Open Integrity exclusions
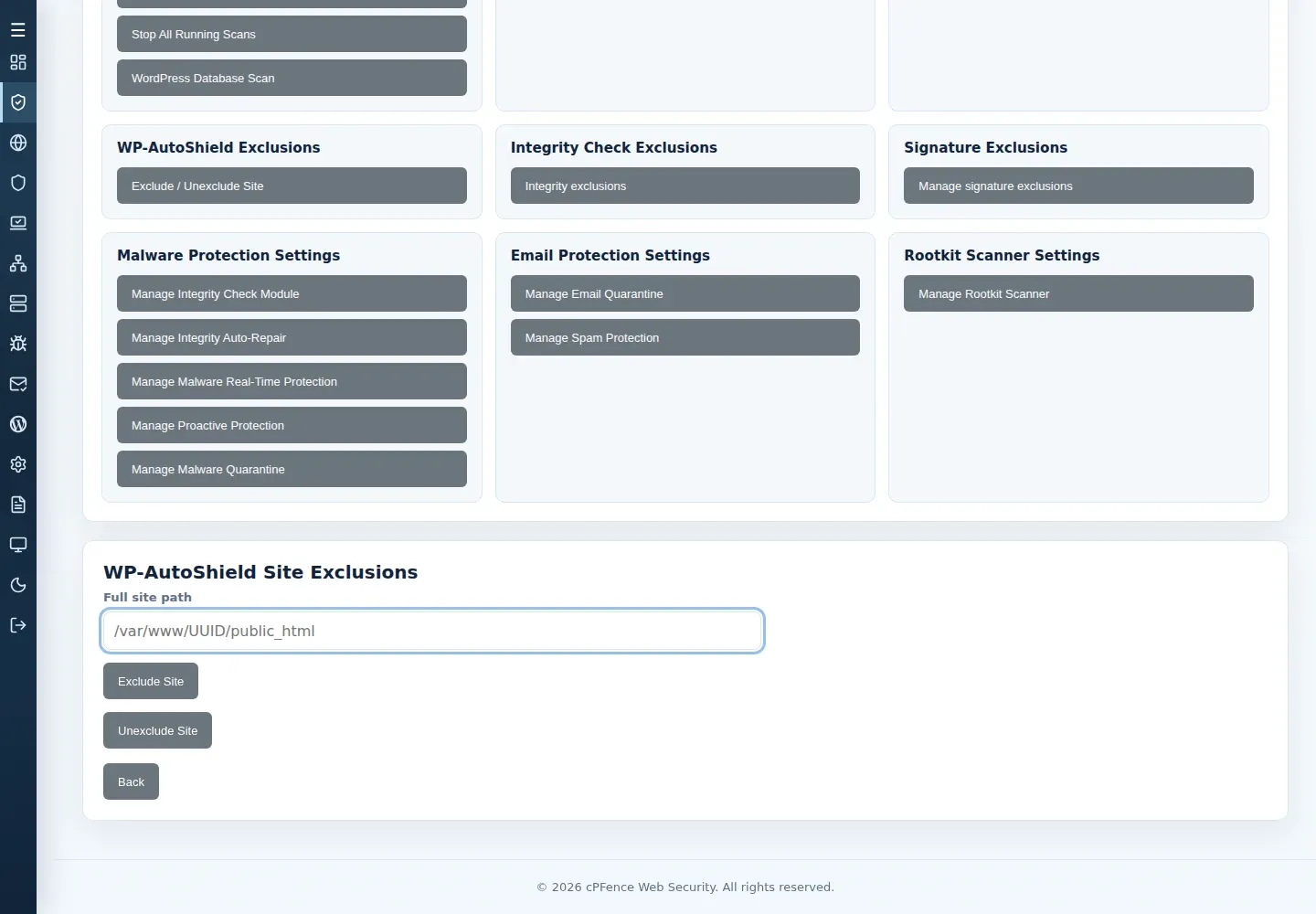 pyautogui.click(x=685, y=186)
